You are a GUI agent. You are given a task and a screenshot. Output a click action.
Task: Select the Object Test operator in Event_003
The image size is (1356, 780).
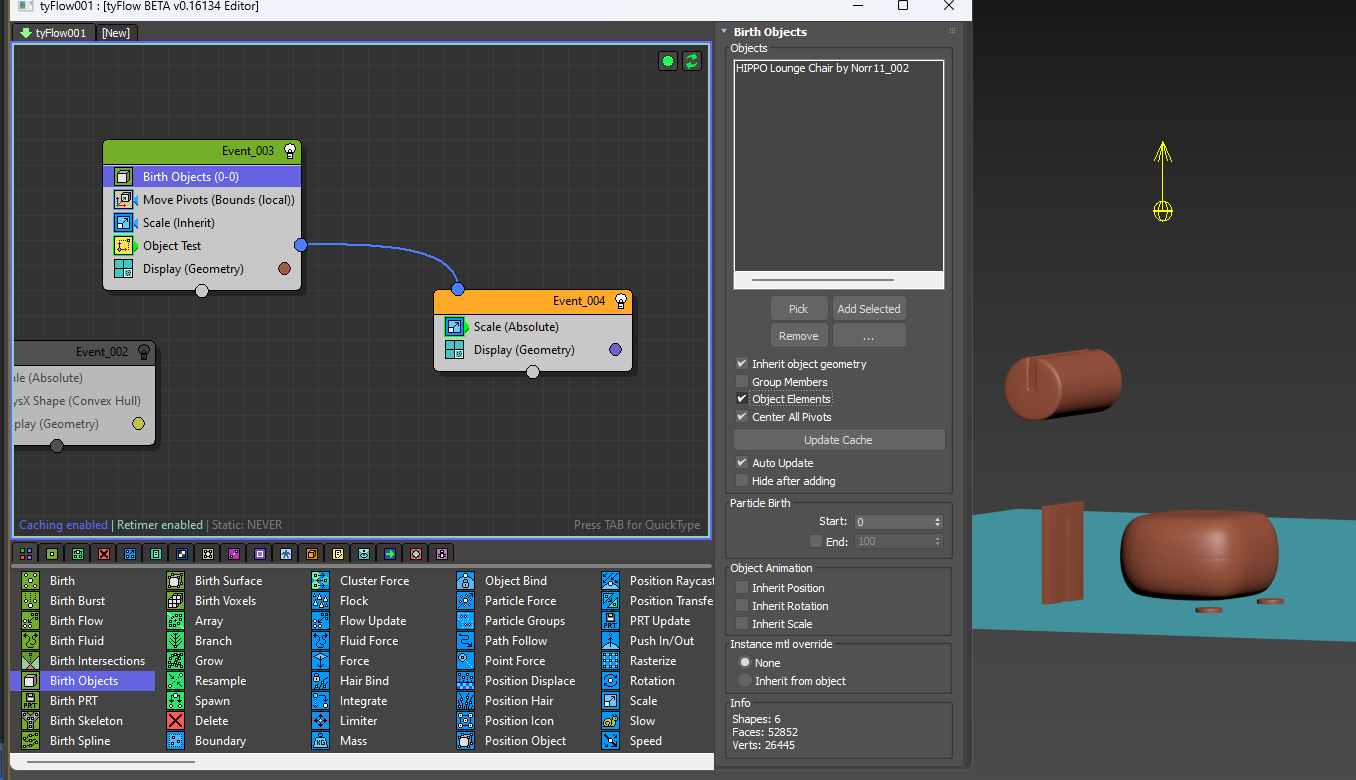(x=171, y=246)
